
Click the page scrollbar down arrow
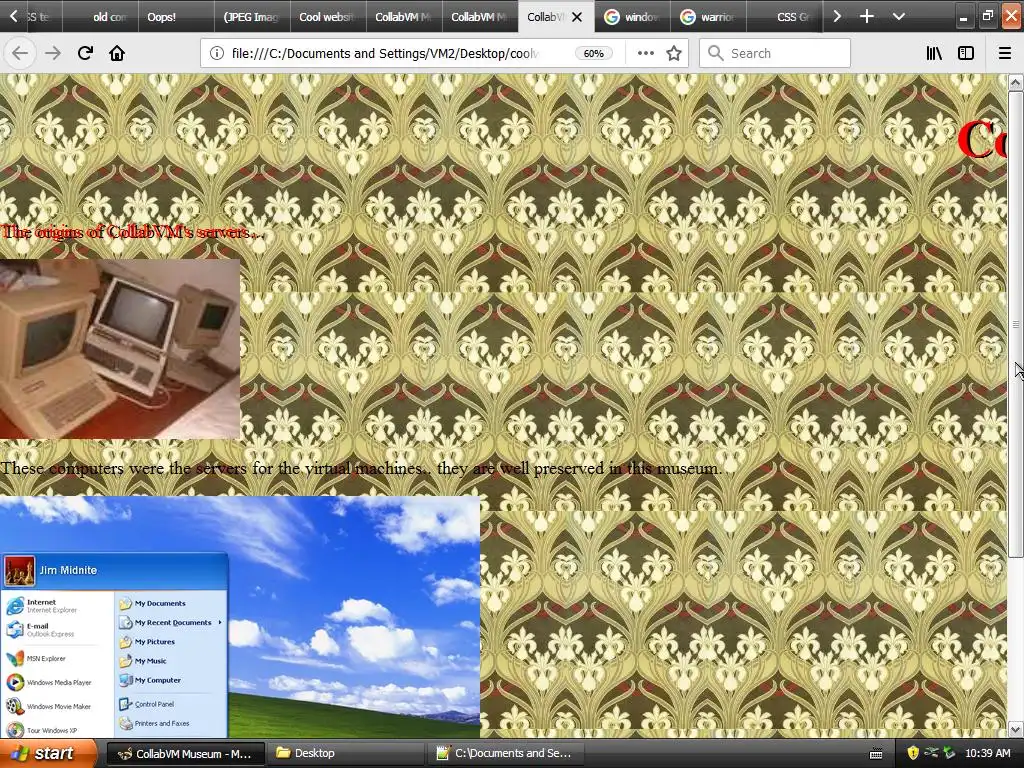click(x=1016, y=729)
